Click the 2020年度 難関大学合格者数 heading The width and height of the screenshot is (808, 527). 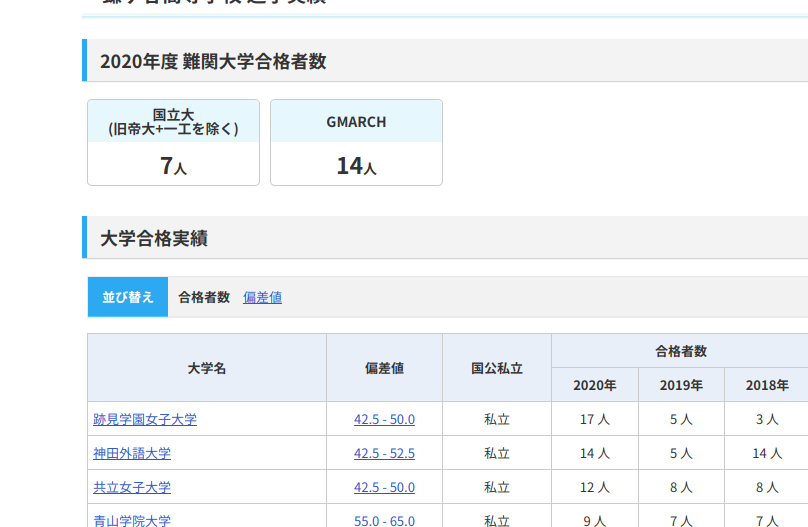tap(213, 61)
